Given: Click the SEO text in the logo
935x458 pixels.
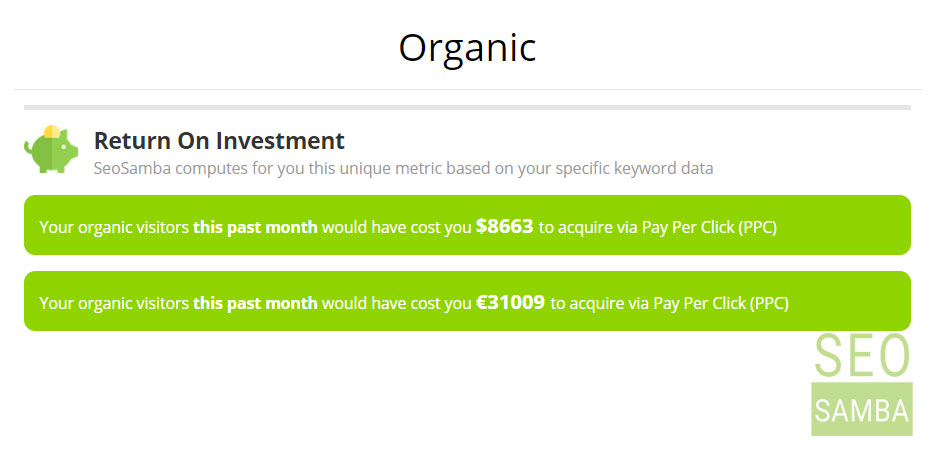Looking at the screenshot, I should click(x=862, y=356).
